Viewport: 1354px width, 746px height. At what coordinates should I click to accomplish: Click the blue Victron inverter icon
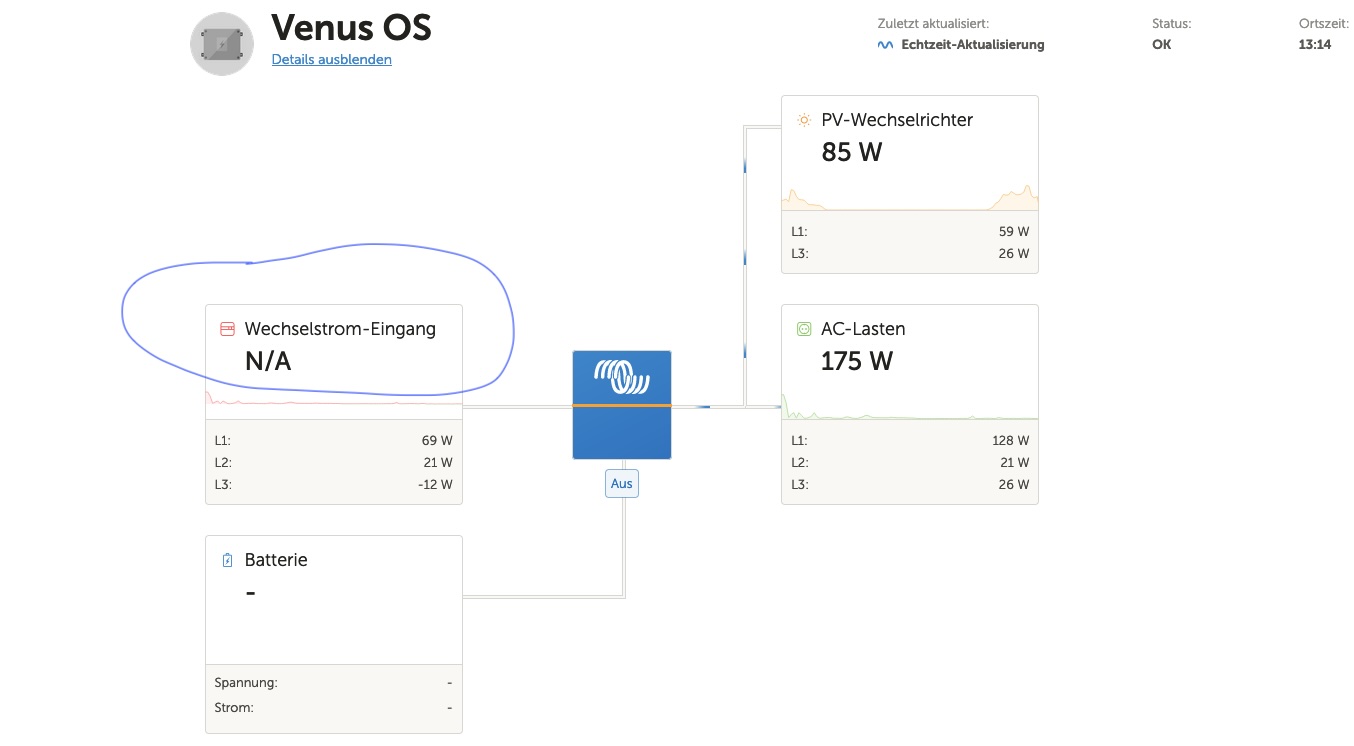622,405
